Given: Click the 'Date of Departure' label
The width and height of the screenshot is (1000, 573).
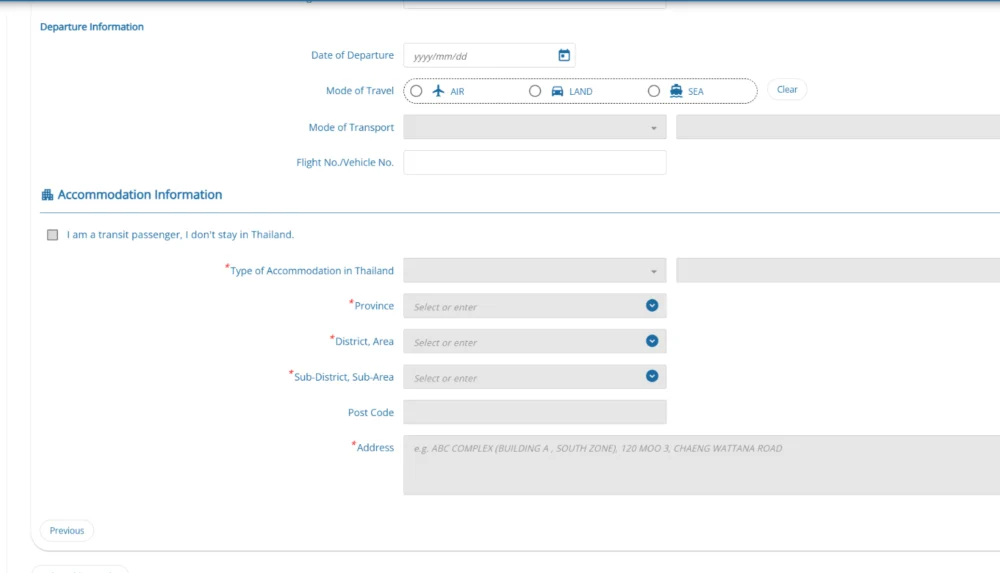Looking at the screenshot, I should click(x=352, y=56).
